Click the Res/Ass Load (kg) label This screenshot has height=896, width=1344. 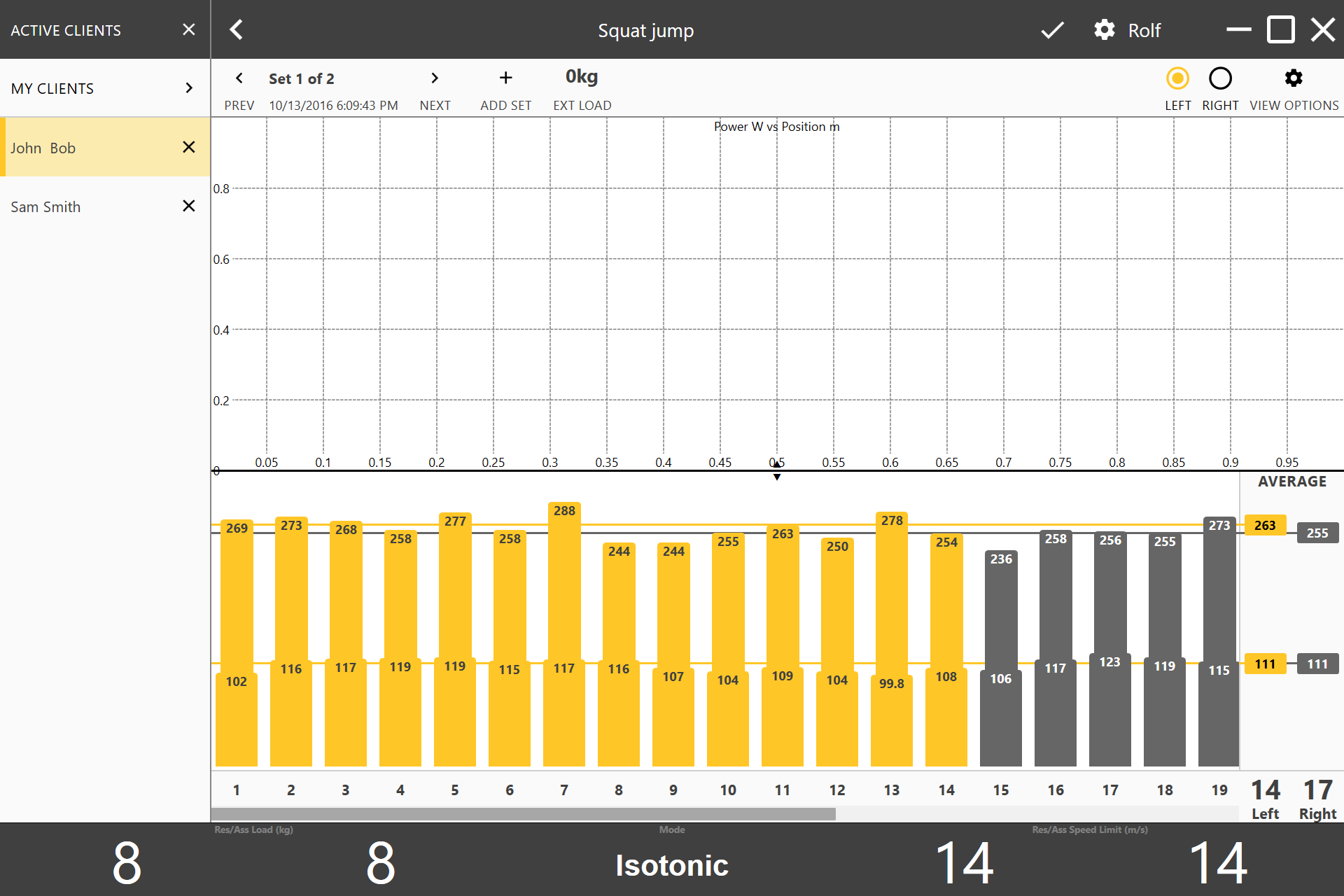tap(253, 829)
